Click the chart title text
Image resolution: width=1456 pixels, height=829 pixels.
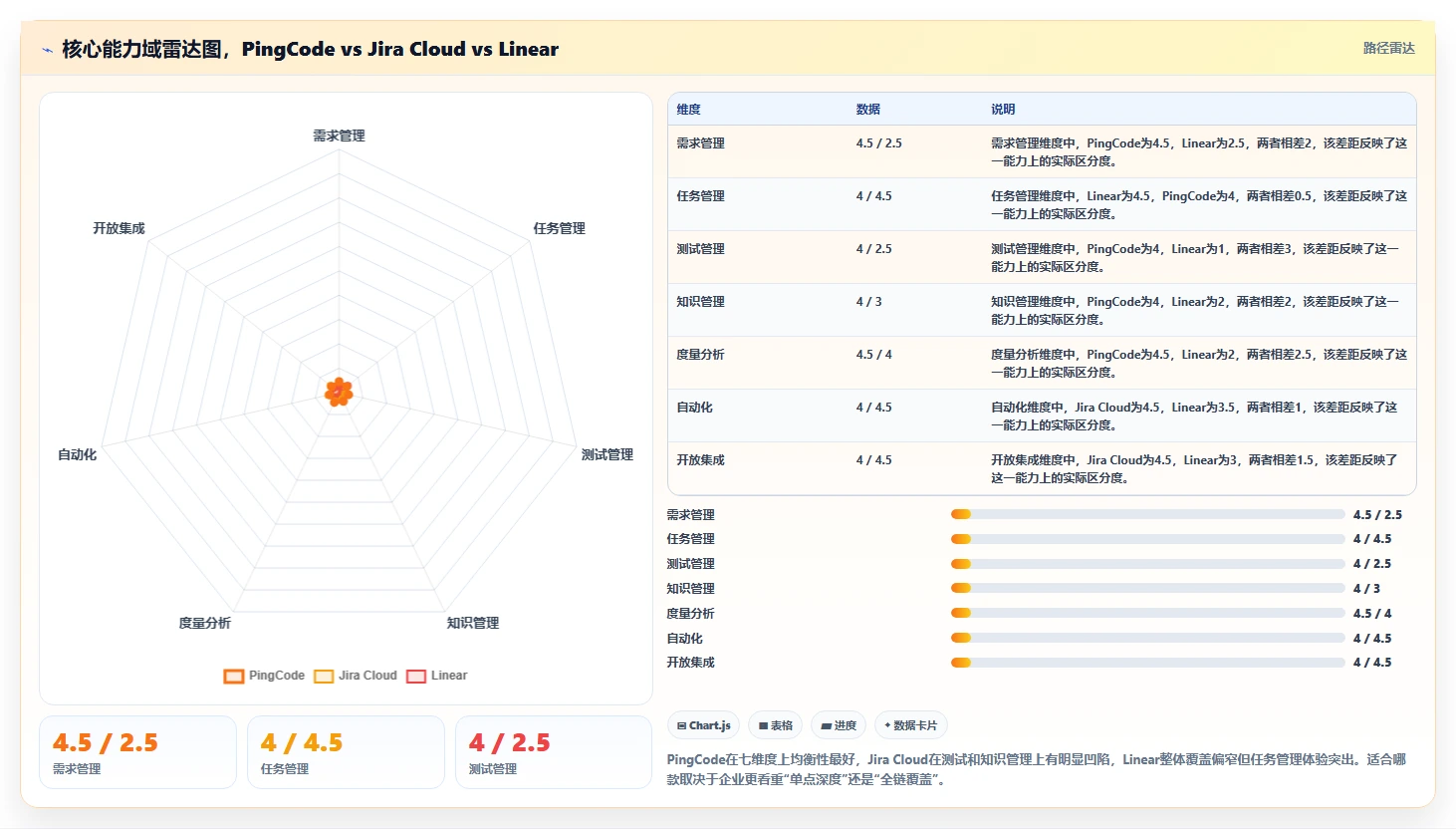[x=310, y=49]
